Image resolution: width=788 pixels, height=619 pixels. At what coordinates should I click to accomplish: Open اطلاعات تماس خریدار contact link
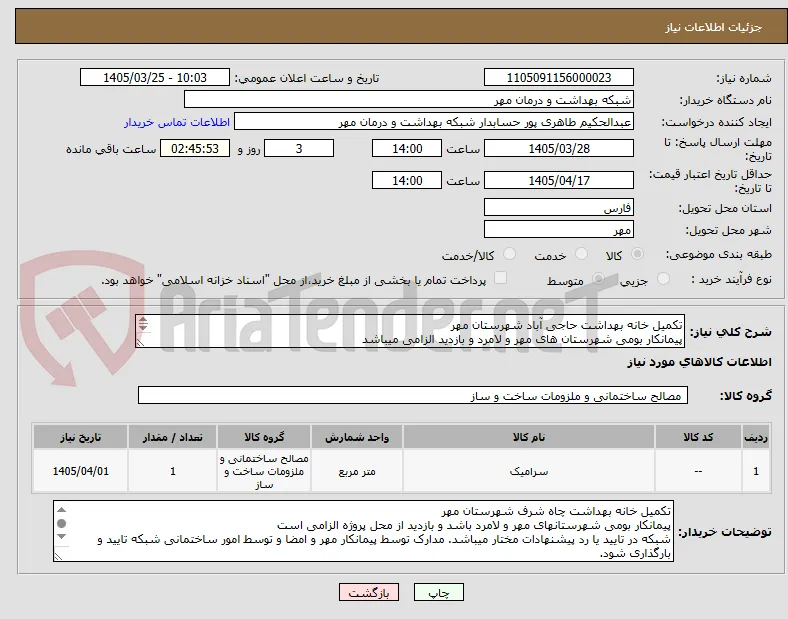click(177, 123)
